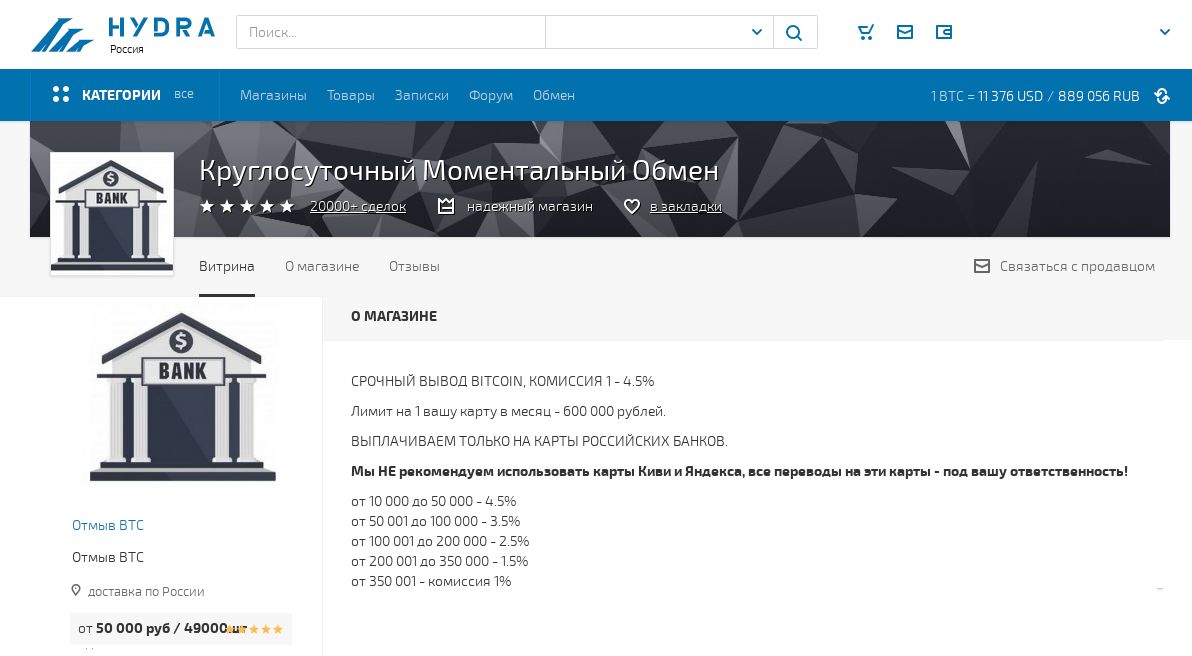The height and width of the screenshot is (656, 1192).
Task: Click the black Отмыв BTC description text
Action: tap(107, 557)
